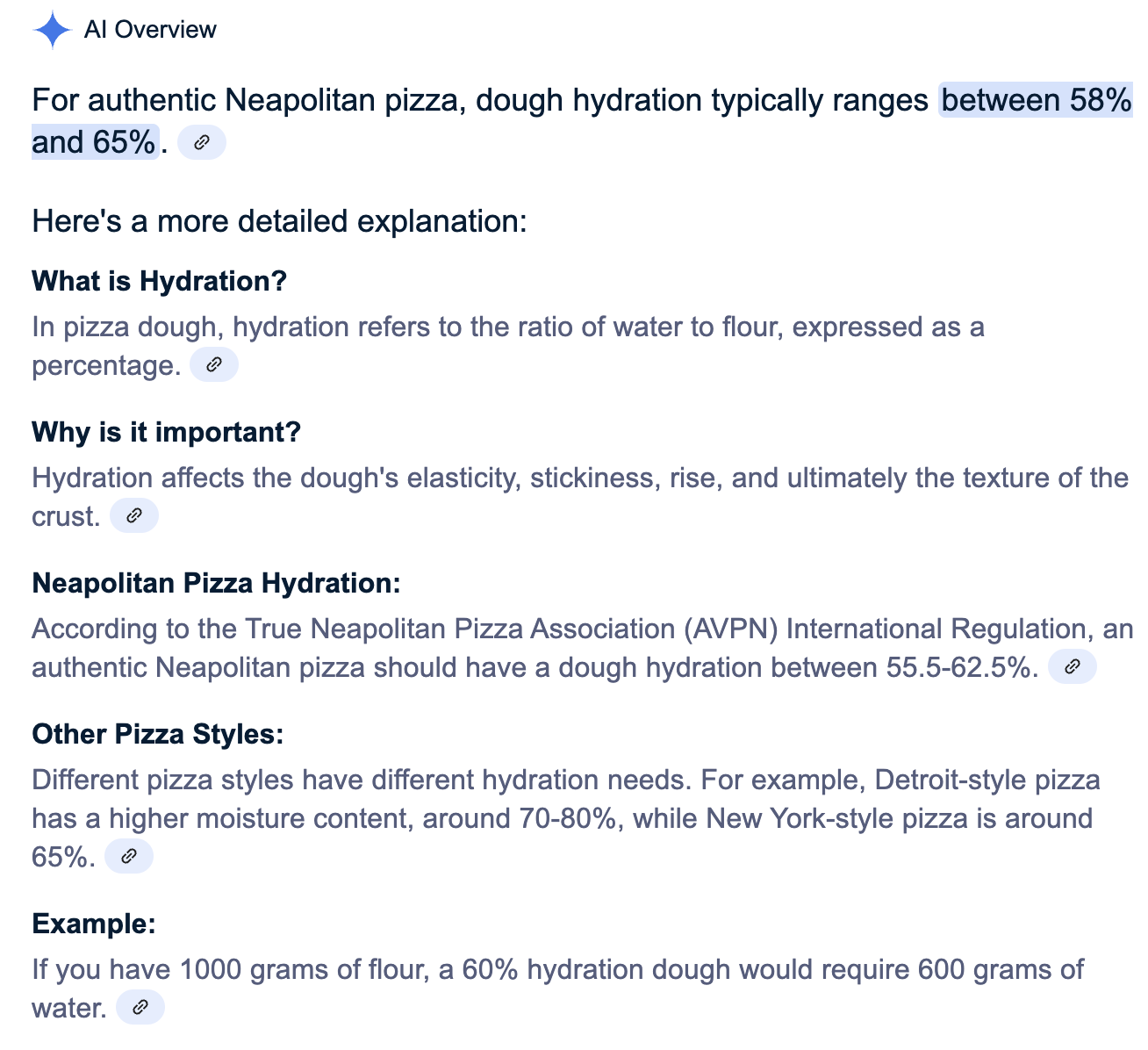
Task: Select the "What is Hydration?" heading
Action: pos(160,282)
